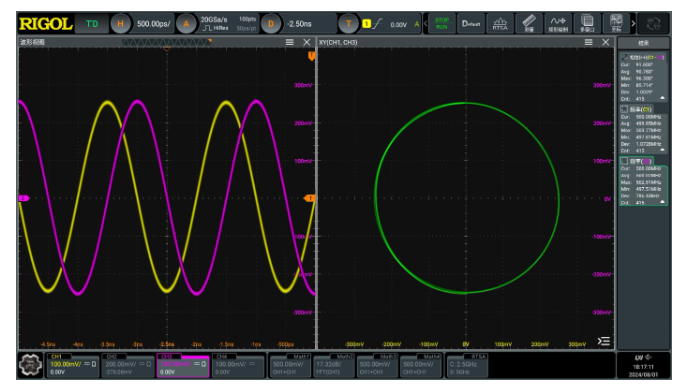The height and width of the screenshot is (388, 683).
Task: Open the acquisition A menu button
Action: tap(186, 24)
